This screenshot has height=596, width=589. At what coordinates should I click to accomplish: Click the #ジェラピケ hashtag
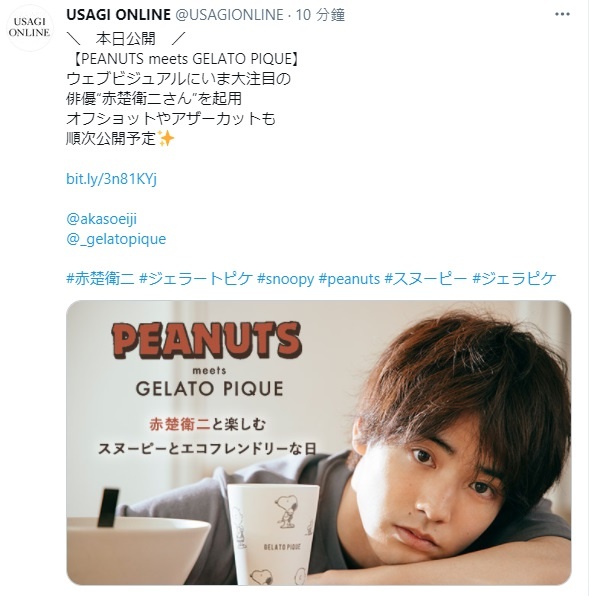pos(514,279)
